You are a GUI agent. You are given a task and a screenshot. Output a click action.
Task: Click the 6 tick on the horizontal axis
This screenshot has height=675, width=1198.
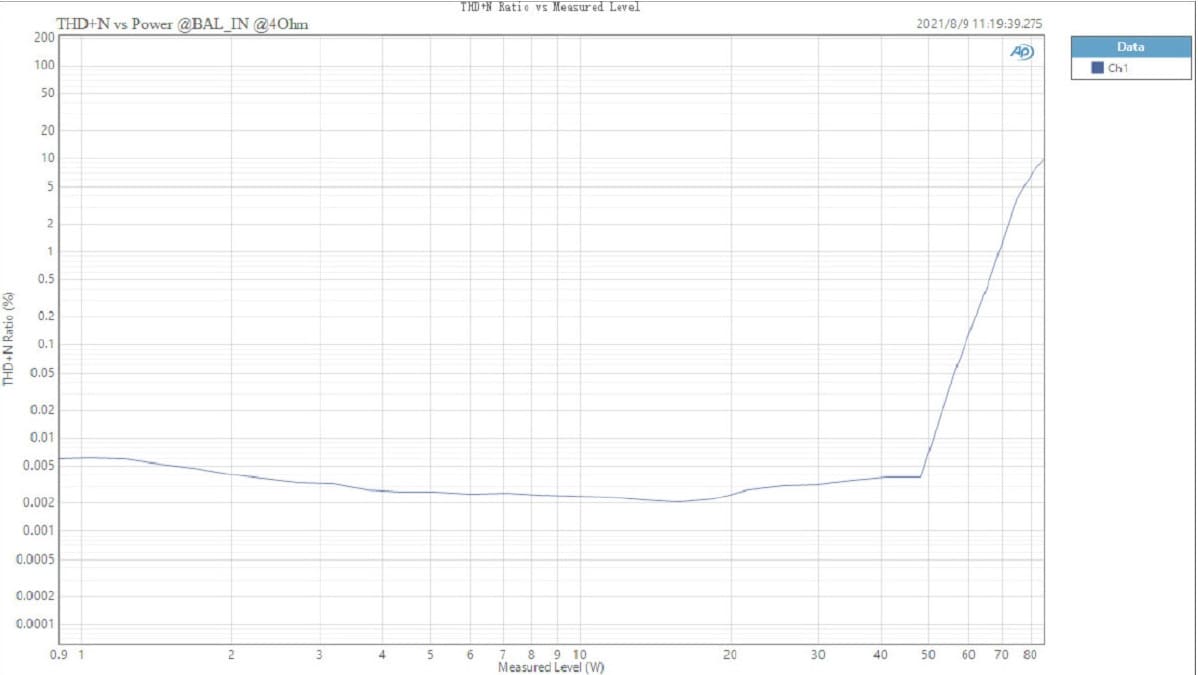(470, 654)
